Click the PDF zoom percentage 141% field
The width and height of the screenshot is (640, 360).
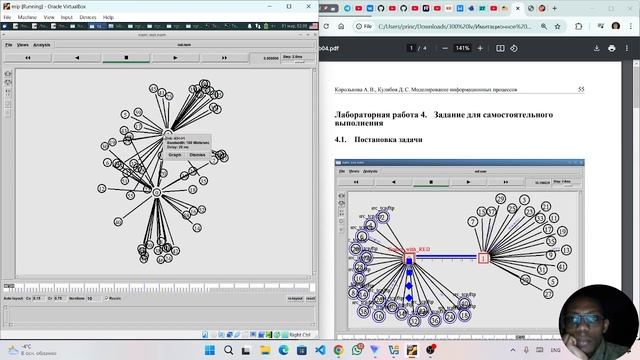click(x=462, y=48)
